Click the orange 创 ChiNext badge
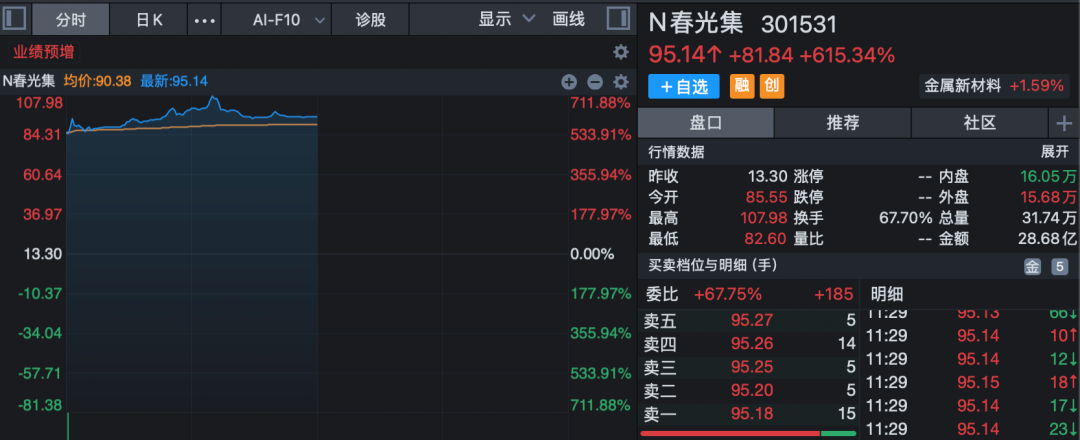 click(x=772, y=86)
